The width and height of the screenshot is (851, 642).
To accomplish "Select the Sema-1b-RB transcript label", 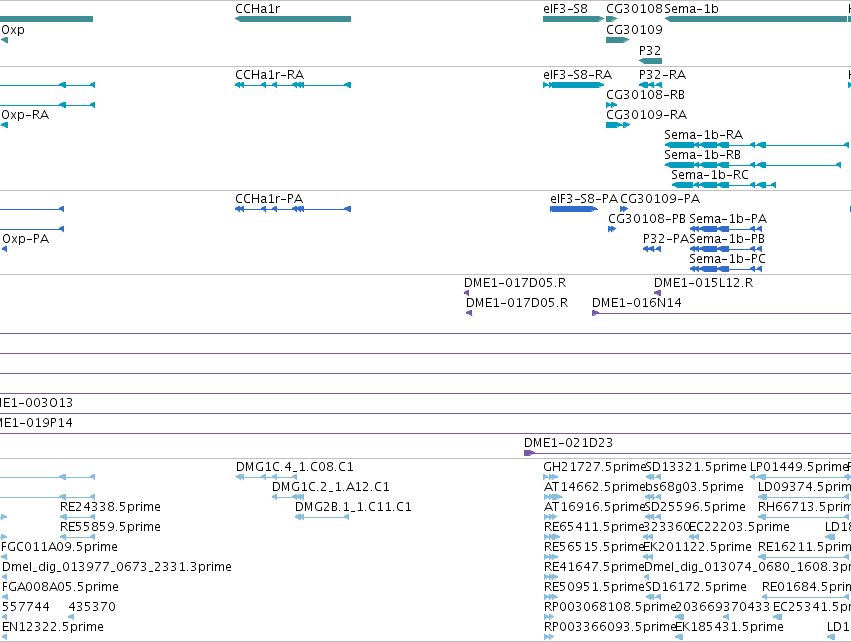I will coord(702,155).
